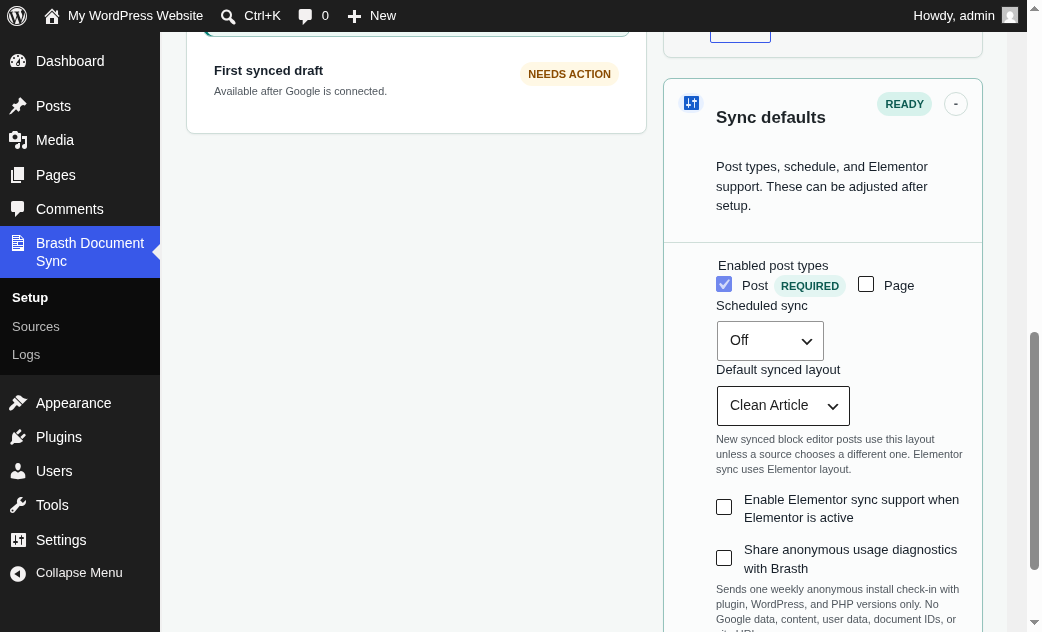Open the Default synced layout dropdown

click(x=783, y=406)
